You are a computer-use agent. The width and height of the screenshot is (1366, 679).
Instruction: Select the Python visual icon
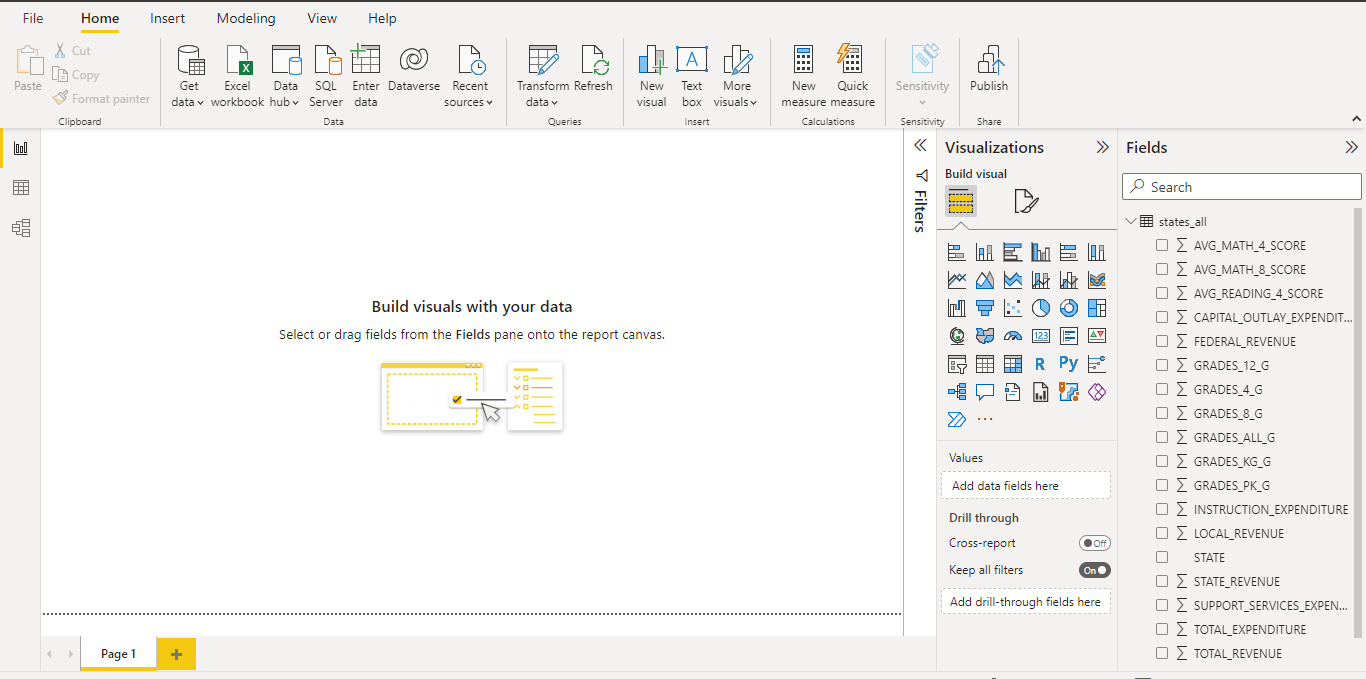coord(1068,364)
